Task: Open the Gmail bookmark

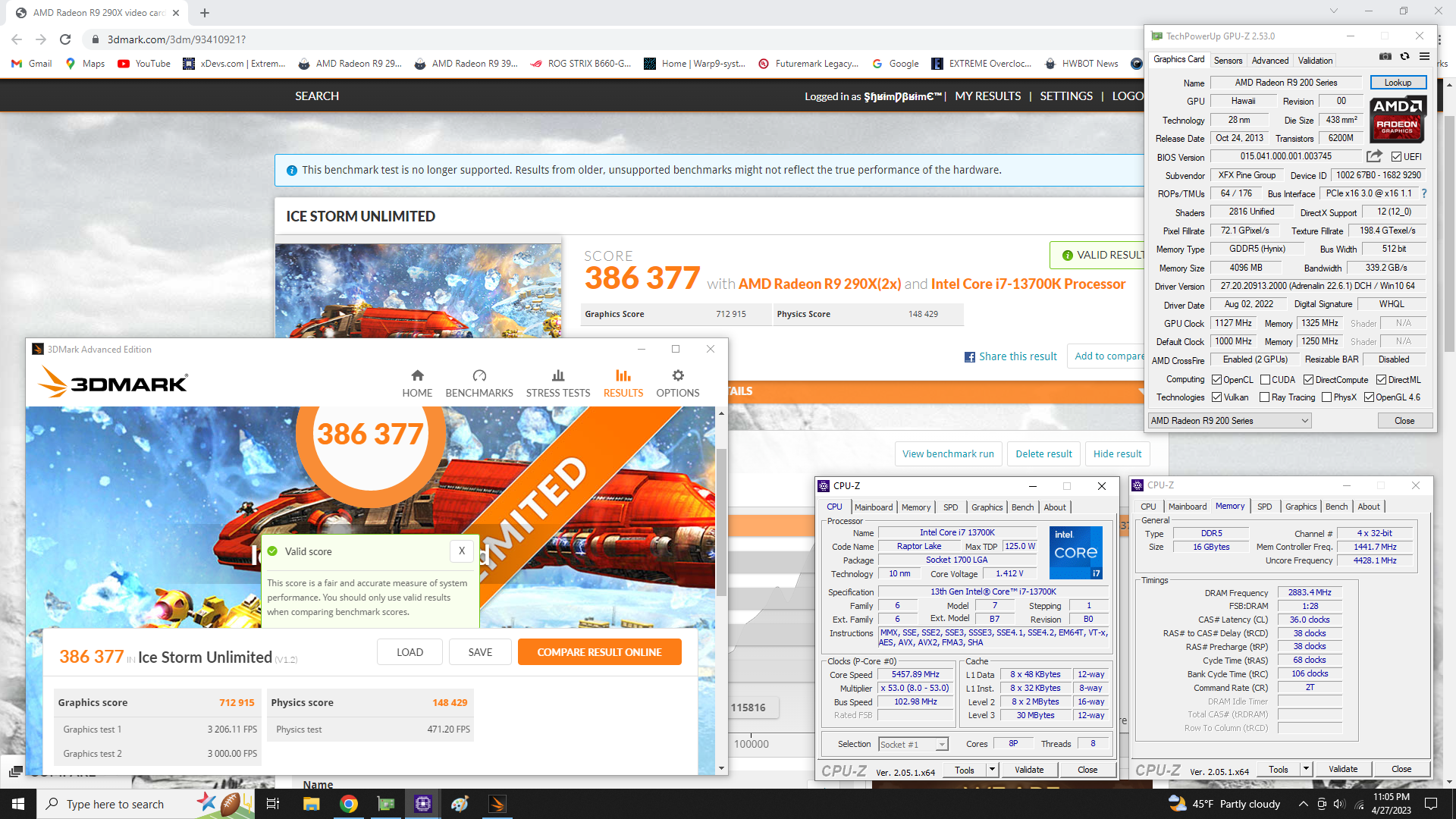Action: point(31,64)
